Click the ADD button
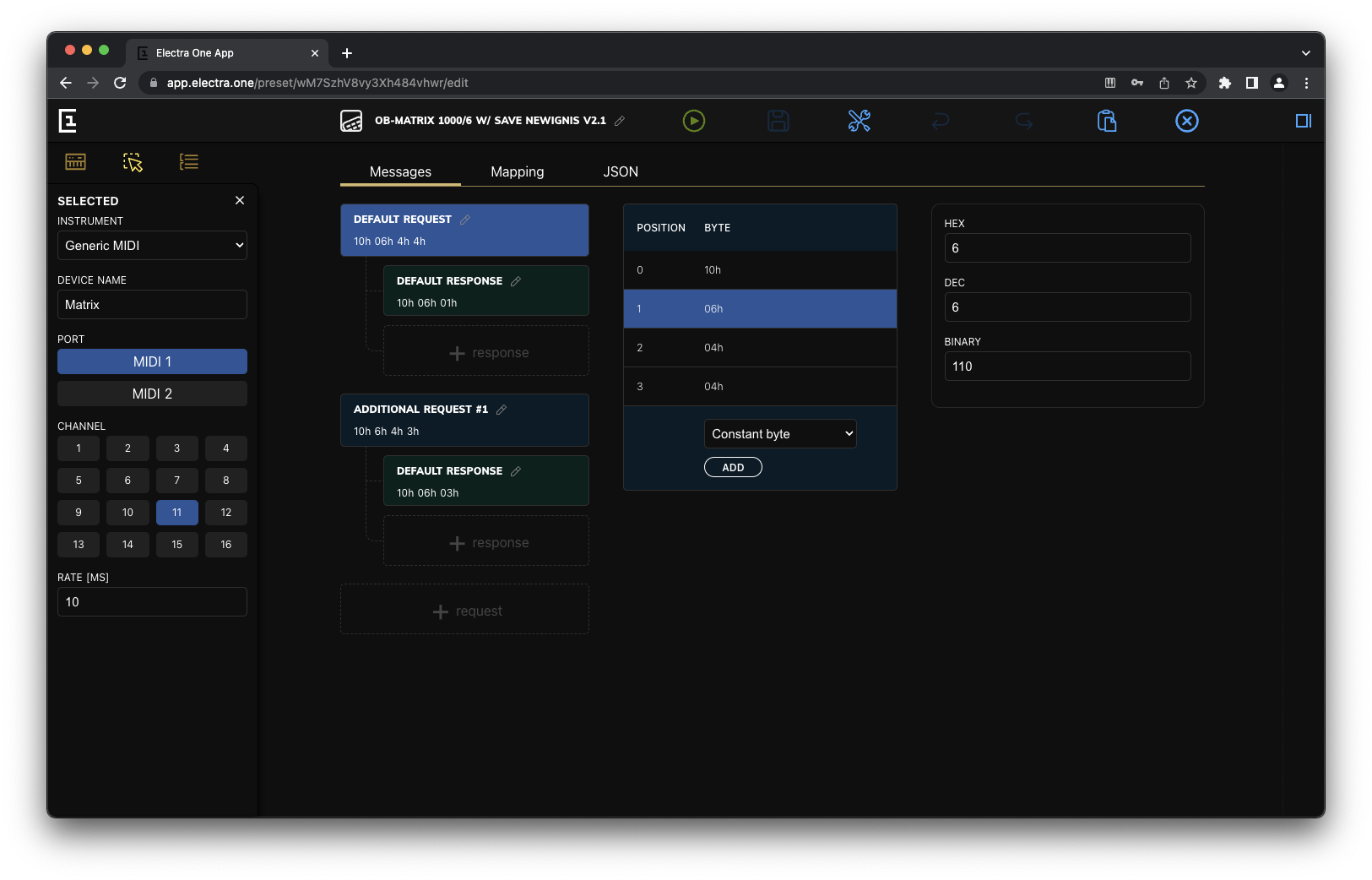1372x880 pixels. coord(732,466)
